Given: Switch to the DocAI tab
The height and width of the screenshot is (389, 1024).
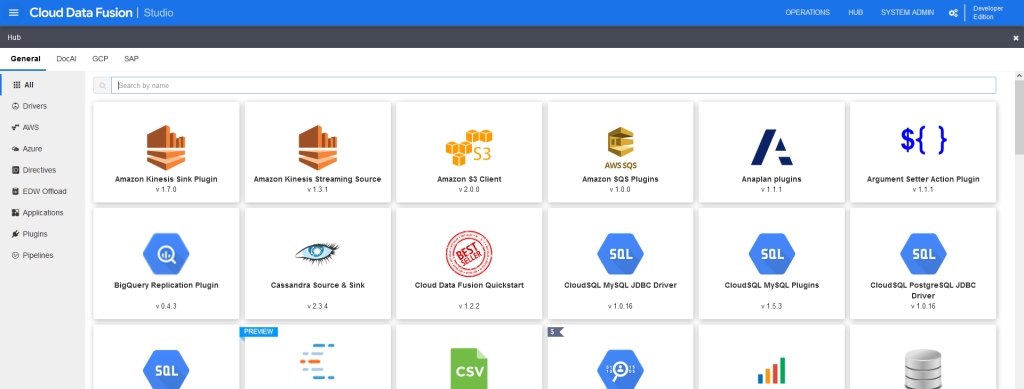Looking at the screenshot, I should click(x=67, y=59).
